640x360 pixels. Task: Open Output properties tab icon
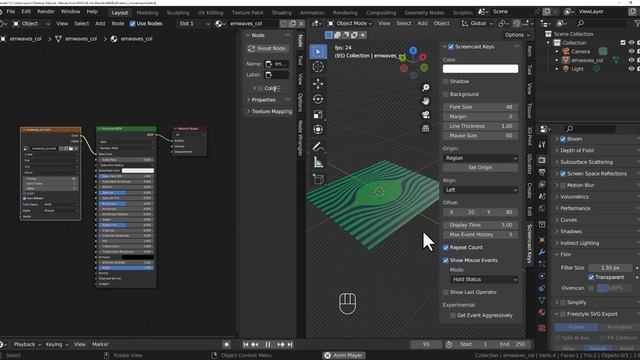pyautogui.click(x=542, y=172)
